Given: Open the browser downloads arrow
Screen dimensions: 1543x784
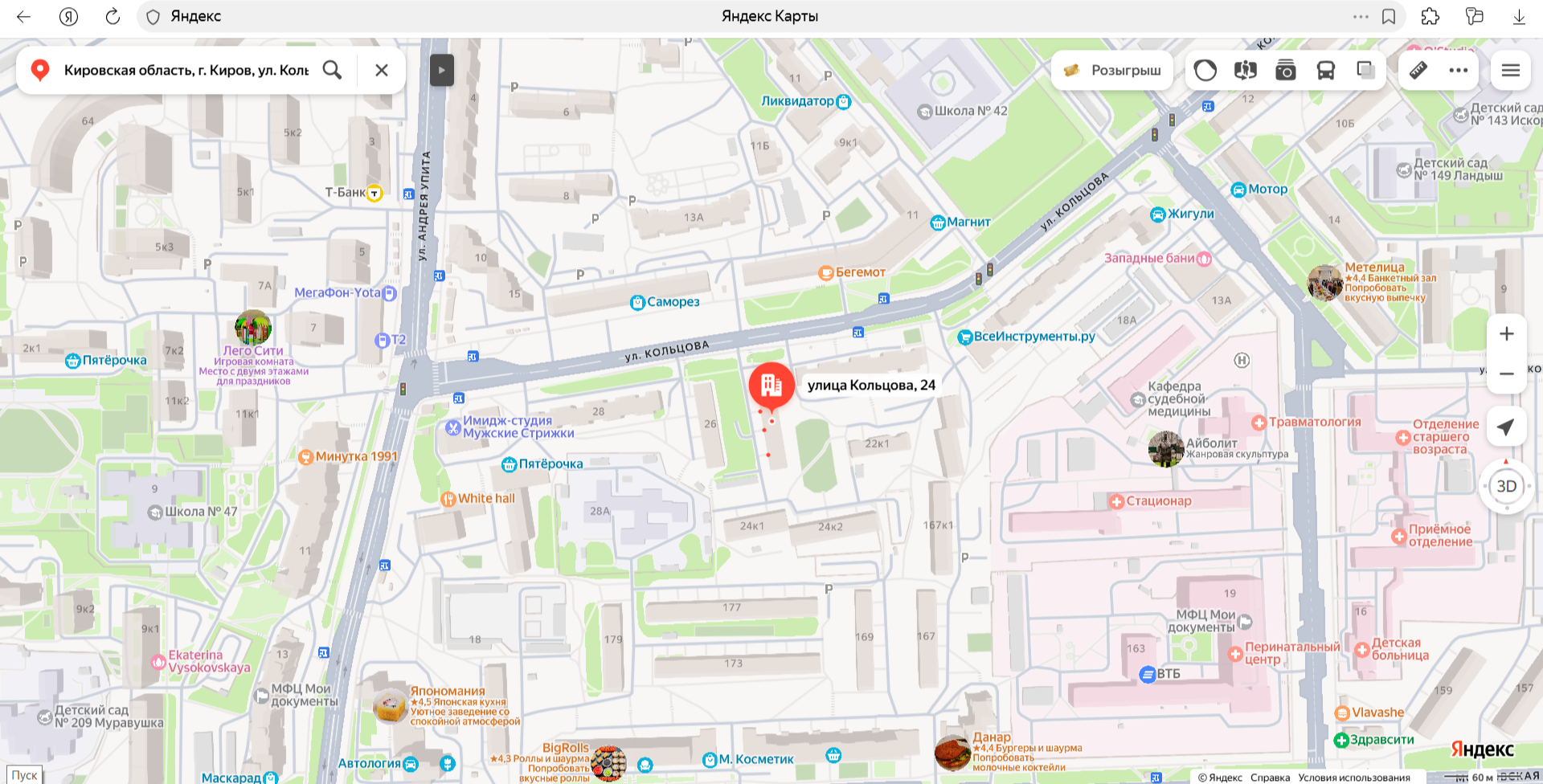Looking at the screenshot, I should 1519,17.
